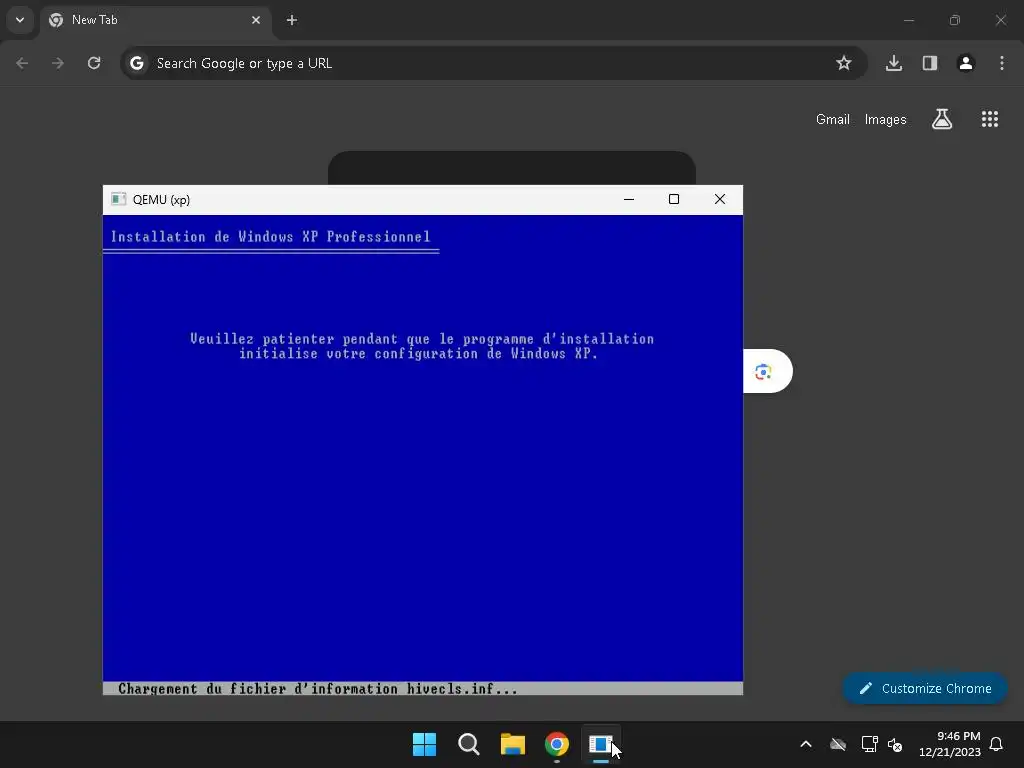Viewport: 1024px width, 768px height.
Task: Bookmark this tab with the star icon
Action: [x=844, y=63]
